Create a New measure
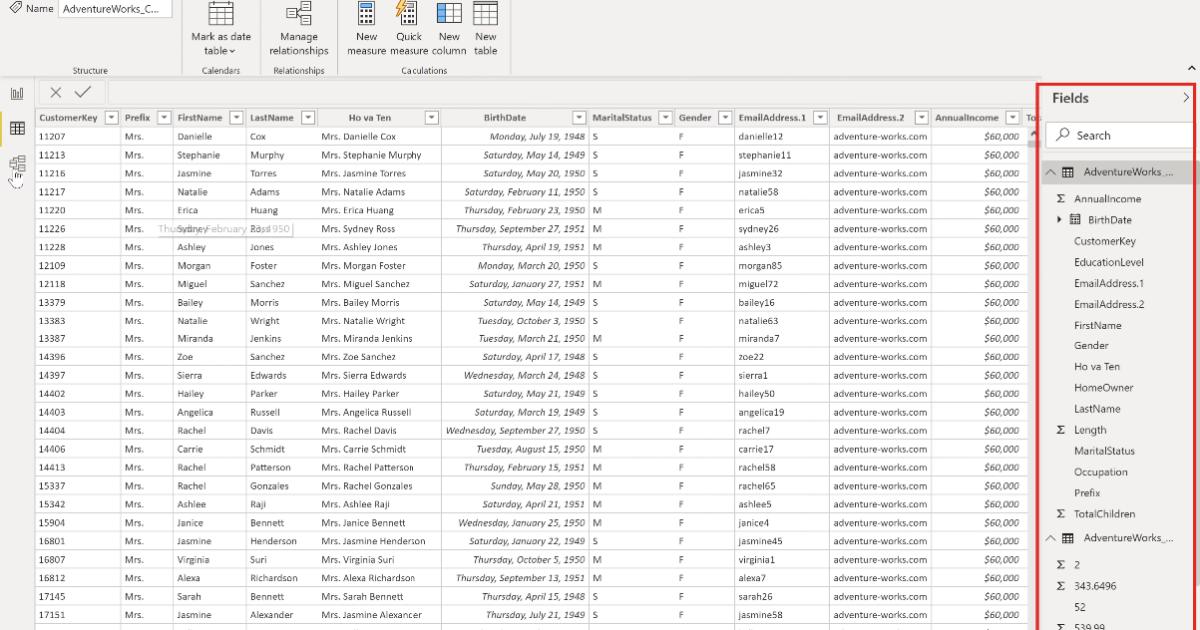Screen dimensions: 1200x630 click(x=366, y=27)
